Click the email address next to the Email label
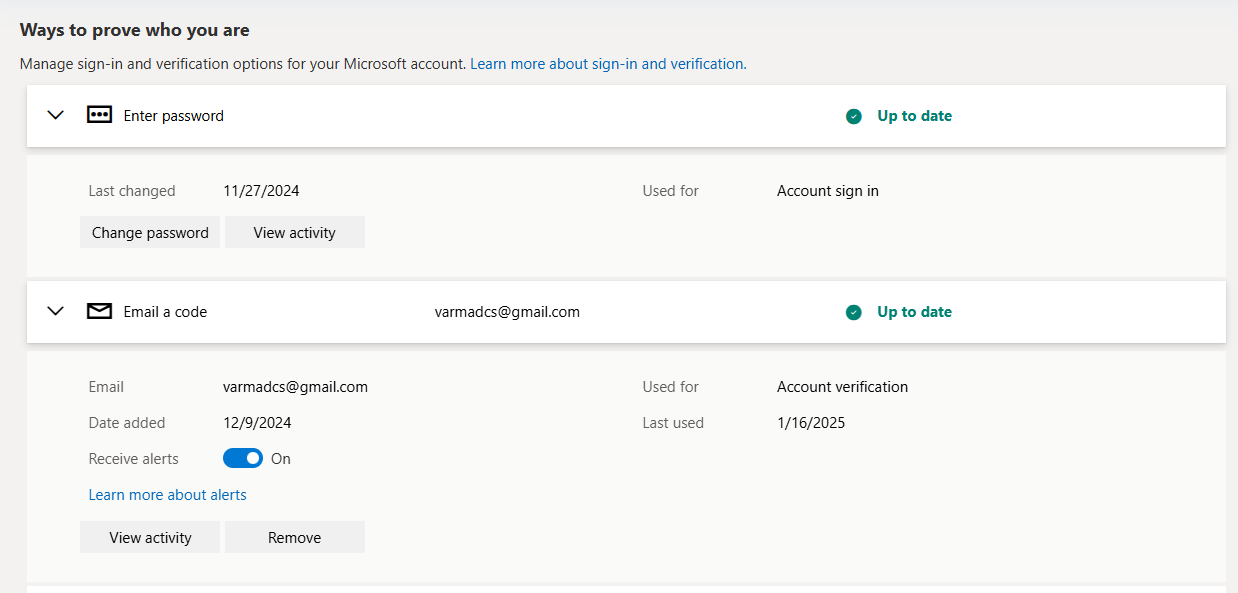The height and width of the screenshot is (593, 1238). 295,387
